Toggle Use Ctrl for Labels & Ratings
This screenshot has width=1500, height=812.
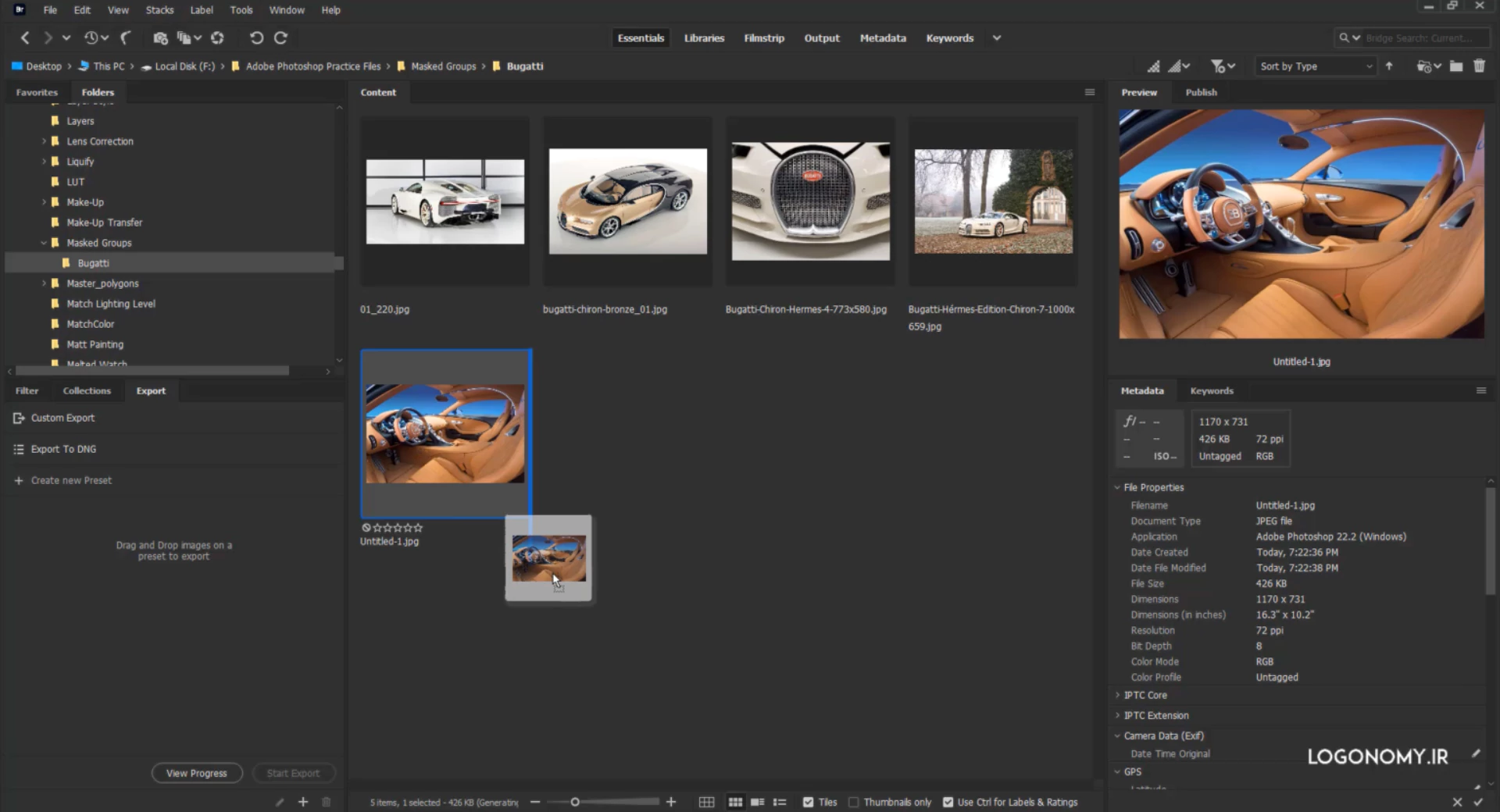point(948,802)
